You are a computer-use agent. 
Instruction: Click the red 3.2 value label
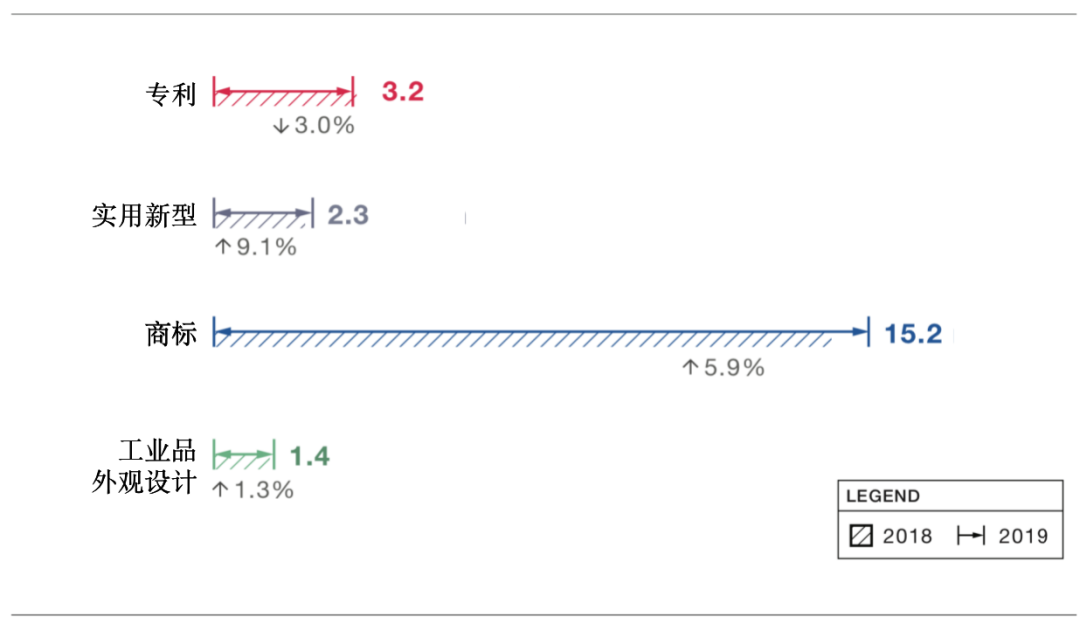click(403, 91)
